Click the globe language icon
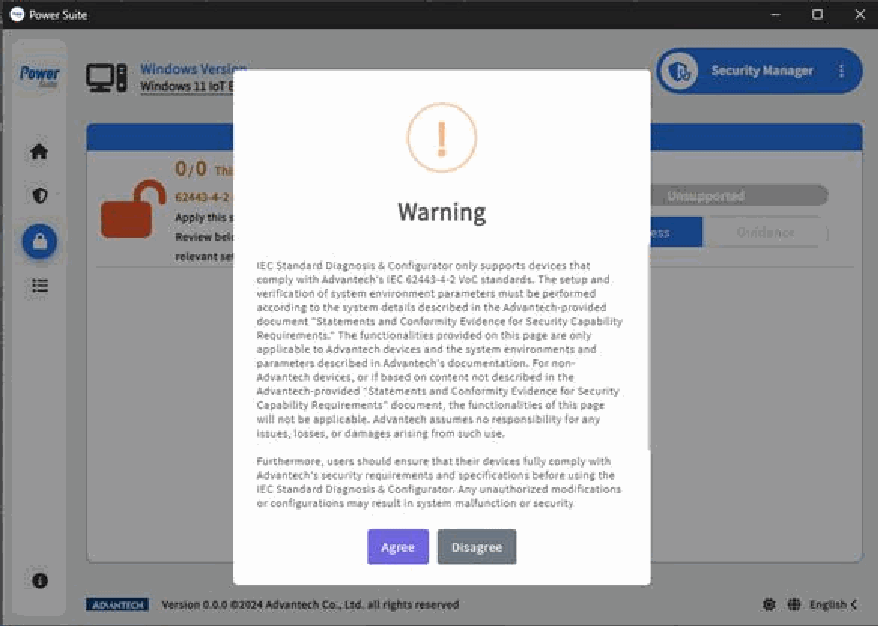 [x=794, y=604]
